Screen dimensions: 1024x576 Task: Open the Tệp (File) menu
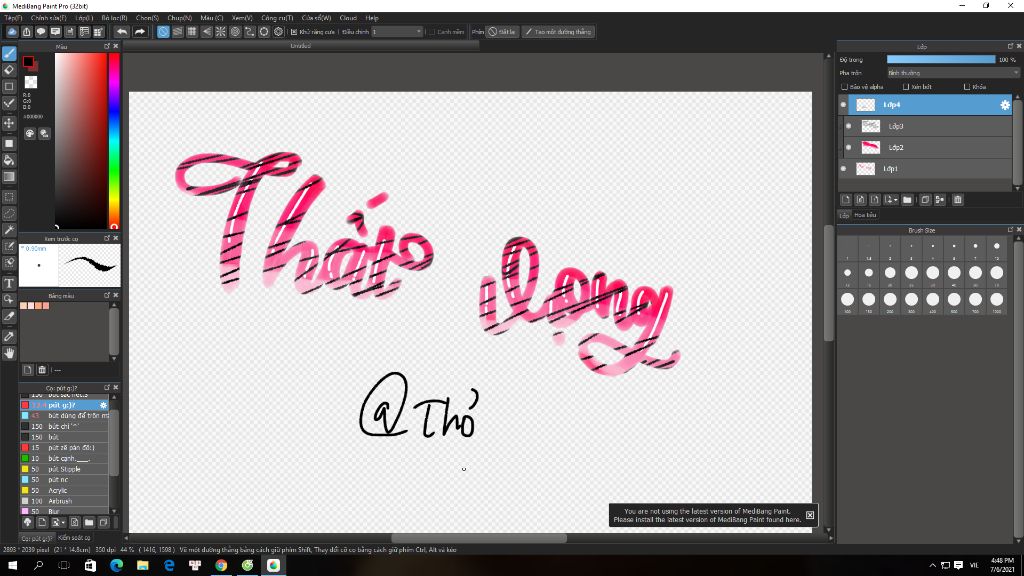[x=13, y=18]
